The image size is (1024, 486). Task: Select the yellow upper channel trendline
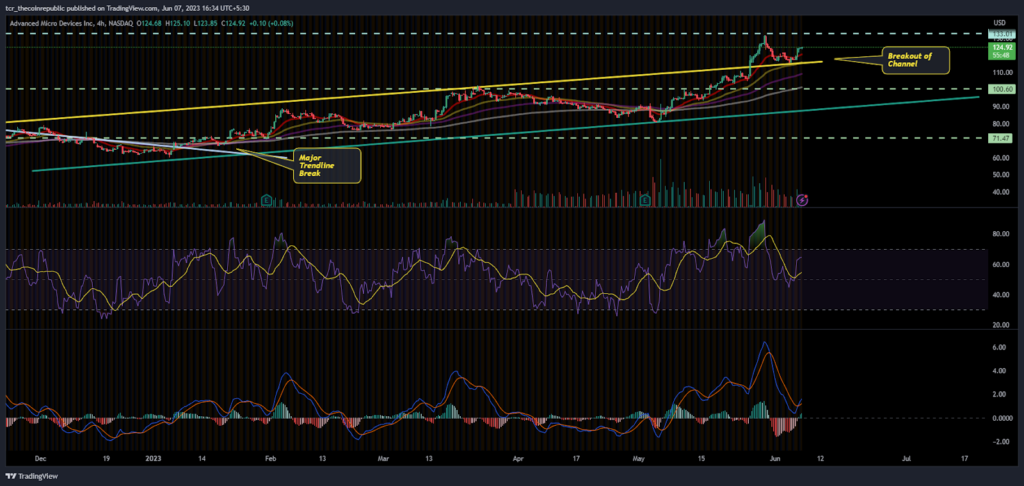click(x=413, y=91)
